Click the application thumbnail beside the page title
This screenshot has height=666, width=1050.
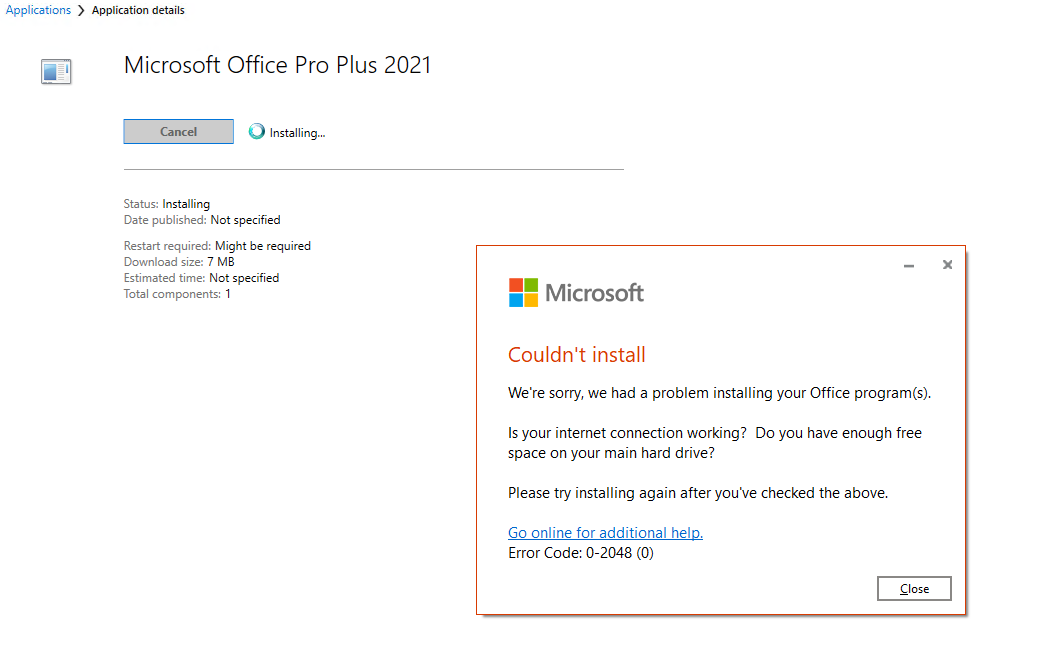pyautogui.click(x=56, y=71)
